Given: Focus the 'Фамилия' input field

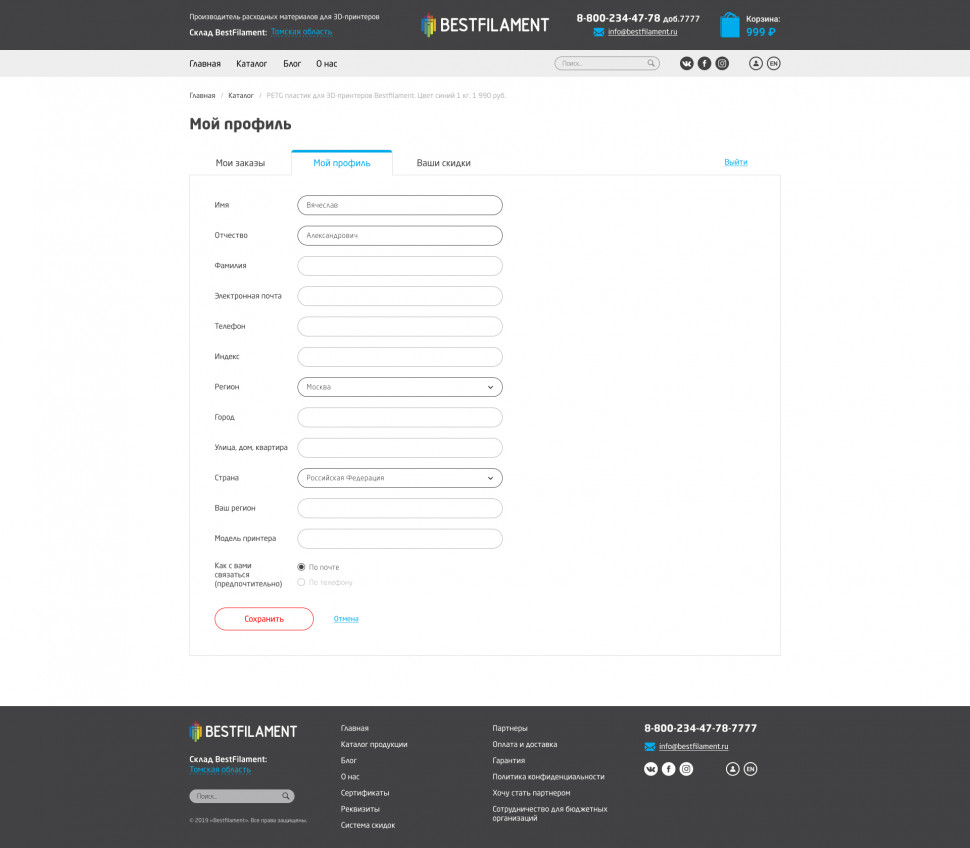Looking at the screenshot, I should coord(400,266).
